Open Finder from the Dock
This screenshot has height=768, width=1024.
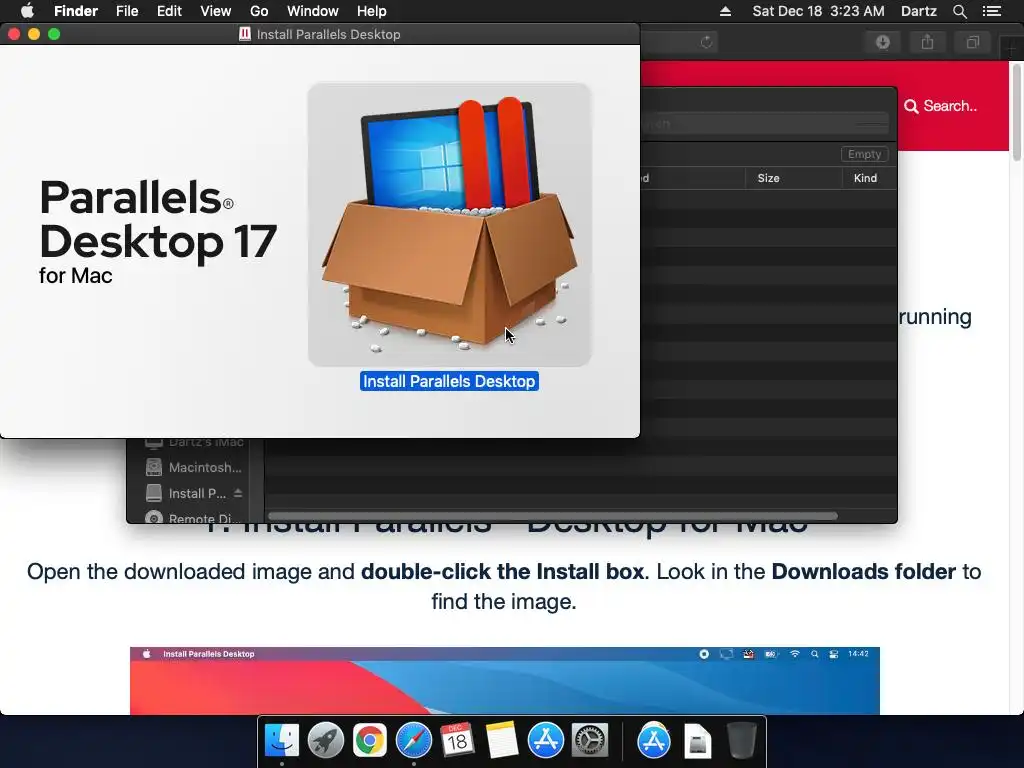(281, 741)
